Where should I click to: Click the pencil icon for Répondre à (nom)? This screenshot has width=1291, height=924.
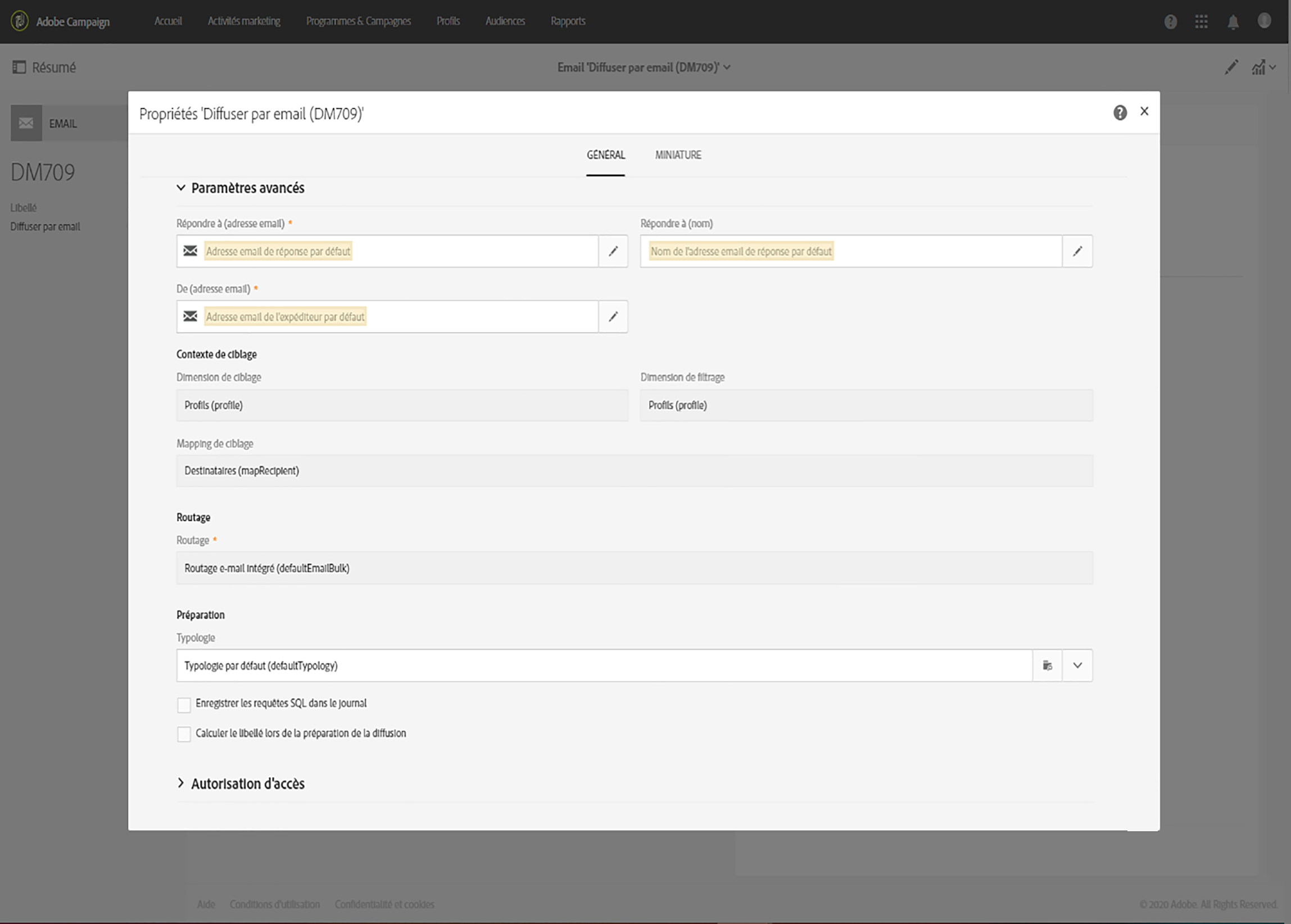1076,251
